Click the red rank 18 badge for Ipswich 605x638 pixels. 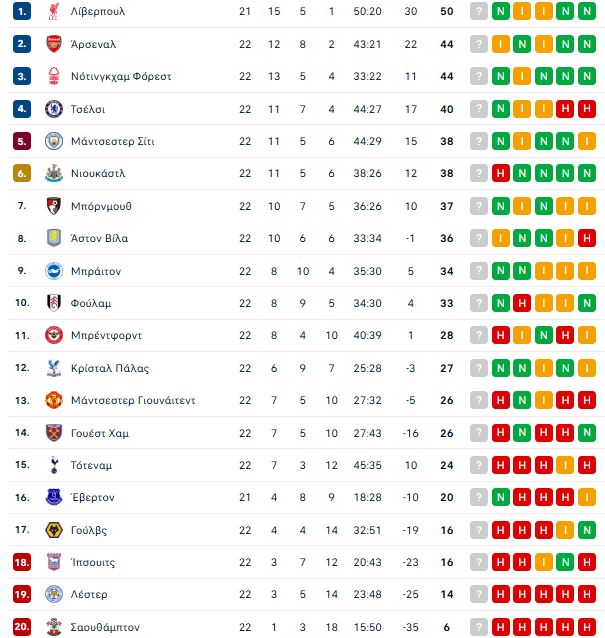[22, 562]
